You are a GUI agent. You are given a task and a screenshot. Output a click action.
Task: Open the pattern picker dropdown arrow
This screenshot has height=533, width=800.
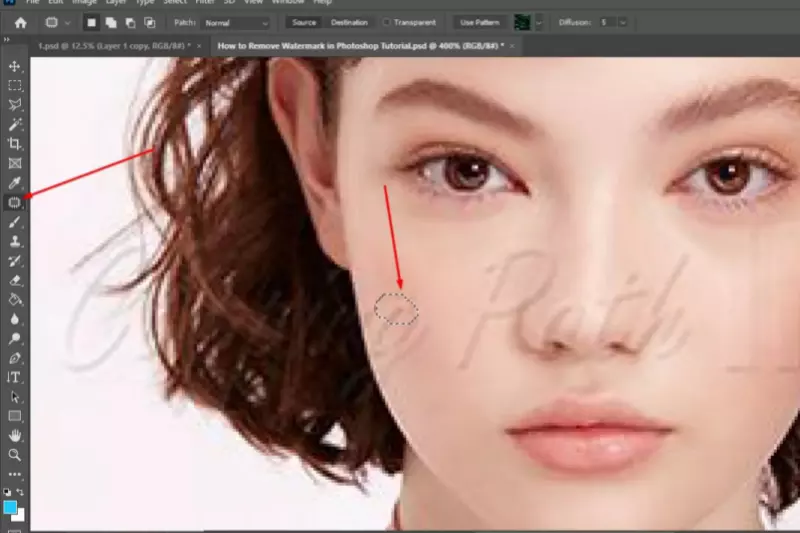(x=538, y=23)
